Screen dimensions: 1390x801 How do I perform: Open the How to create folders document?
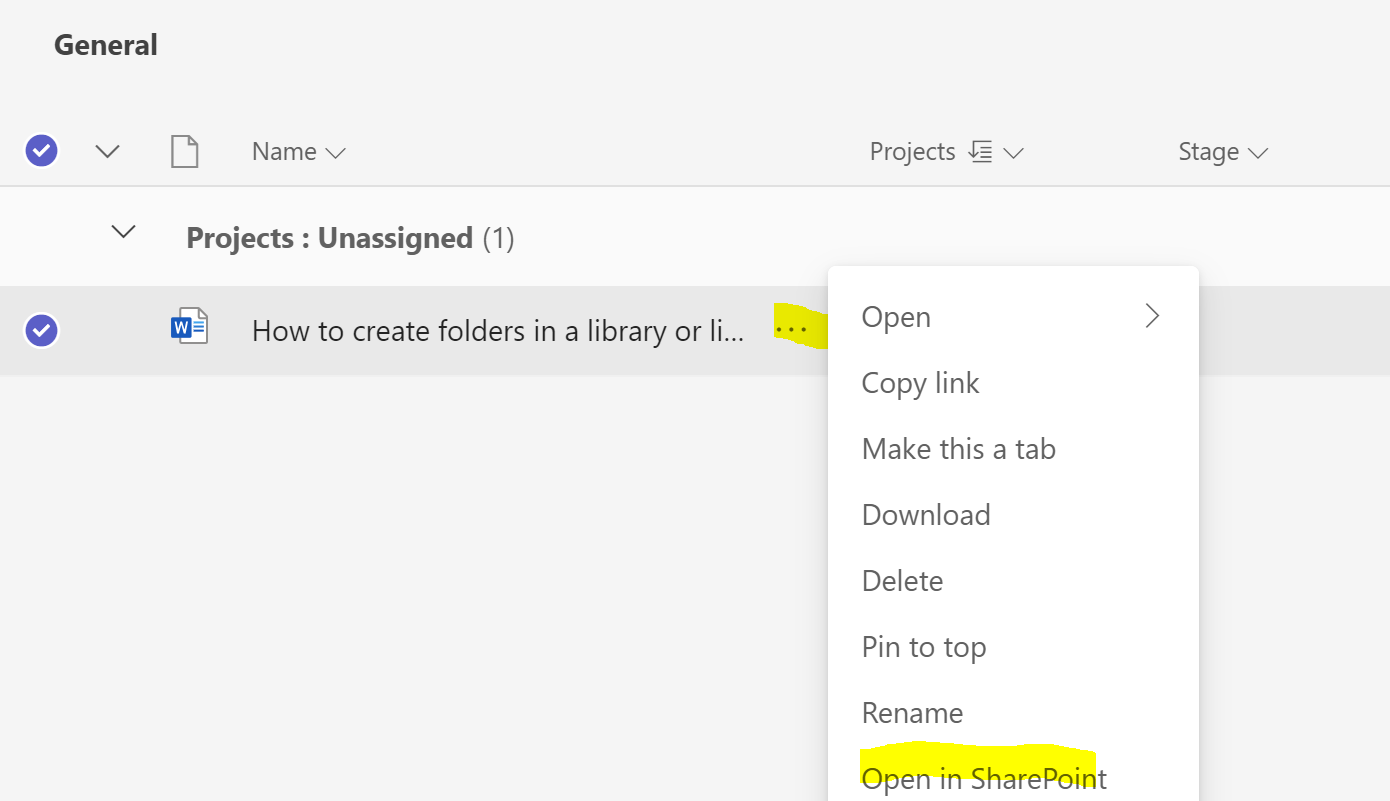[x=498, y=331]
